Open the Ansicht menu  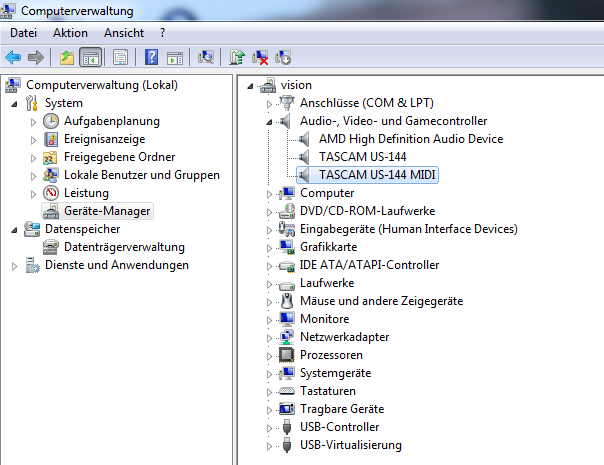(x=124, y=33)
